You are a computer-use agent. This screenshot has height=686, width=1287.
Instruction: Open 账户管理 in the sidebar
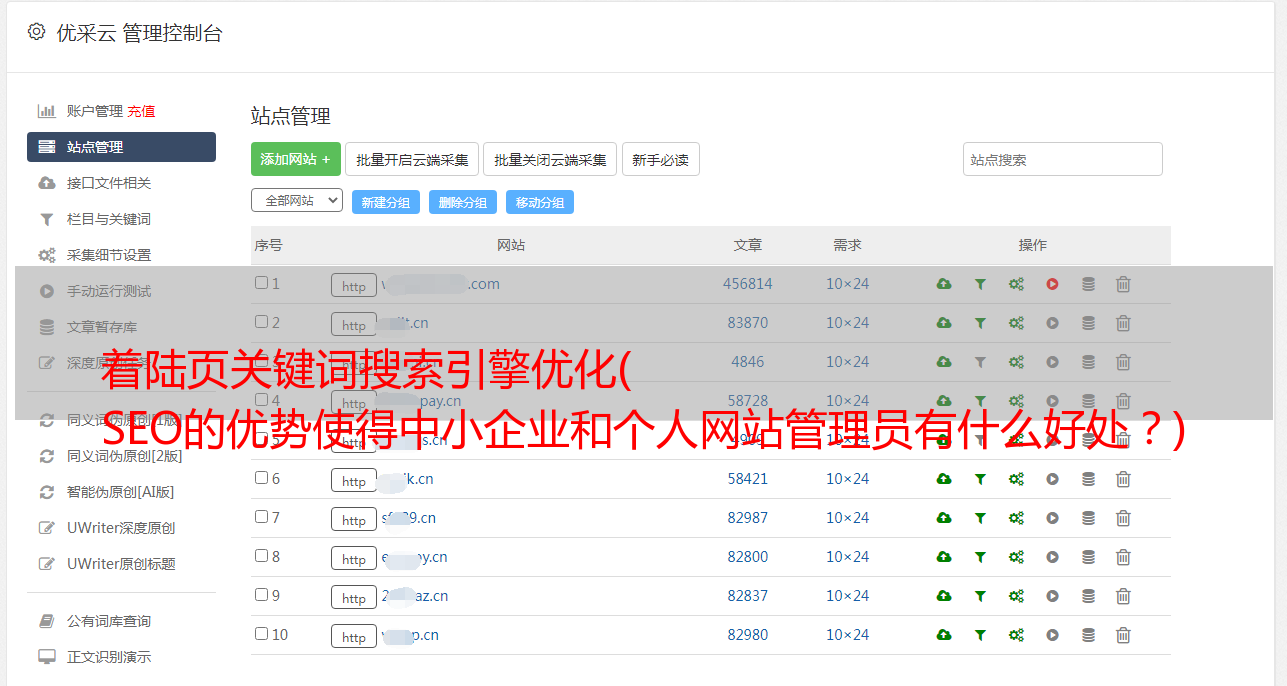point(94,111)
